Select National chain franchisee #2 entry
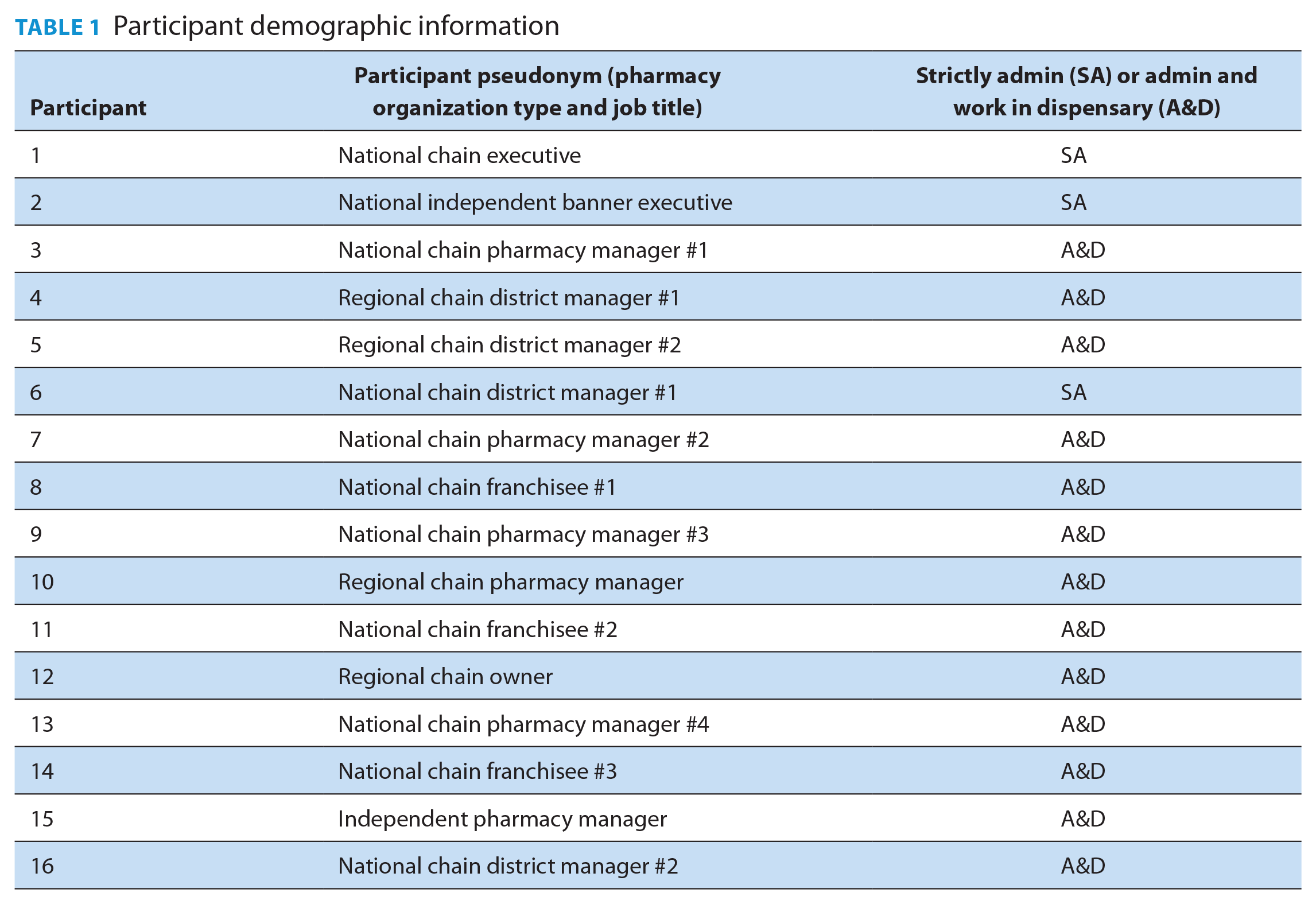Viewport: 1316px width, 904px height. 478,629
